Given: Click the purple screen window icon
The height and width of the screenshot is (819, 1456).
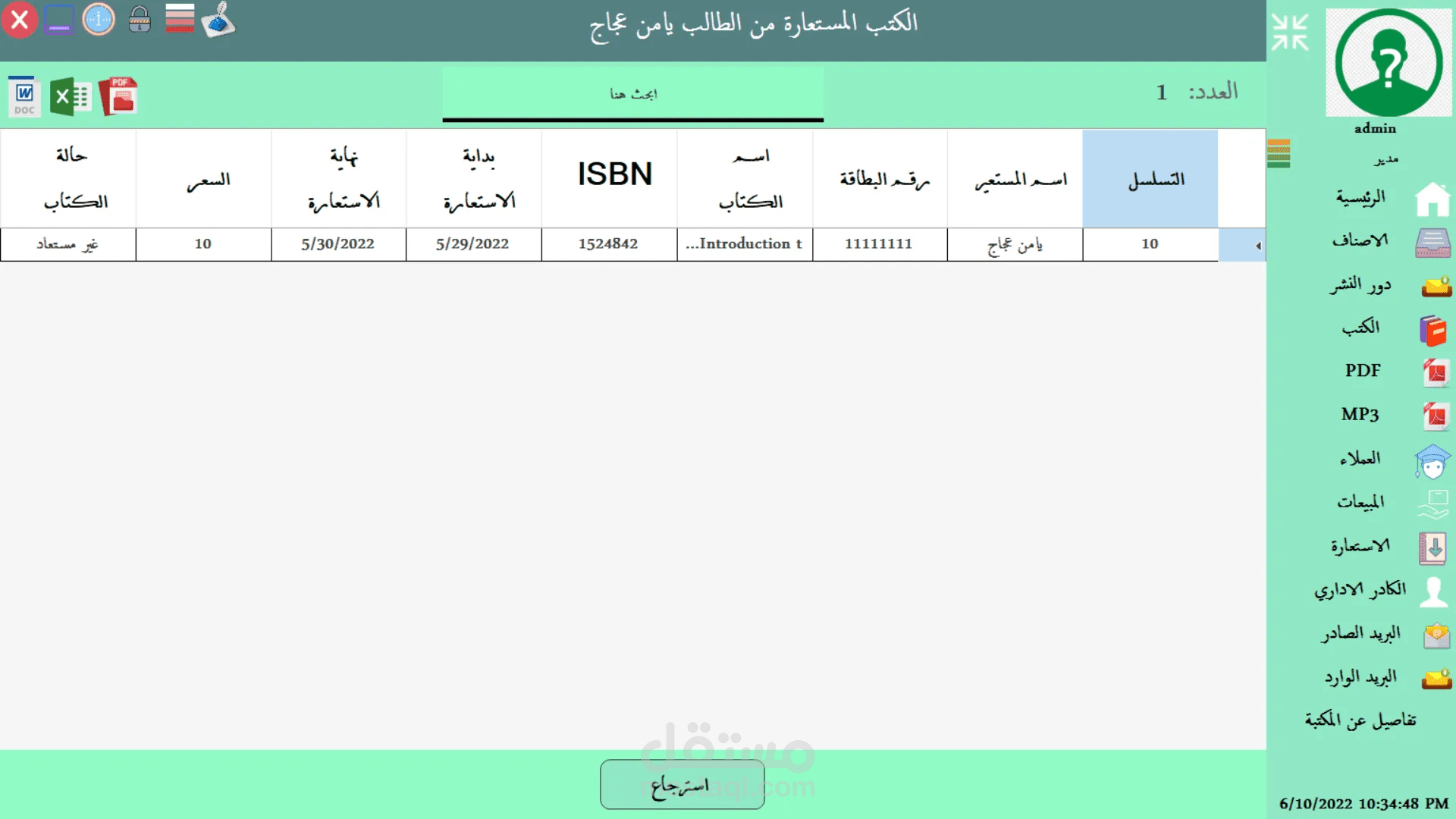Looking at the screenshot, I should click(x=59, y=20).
